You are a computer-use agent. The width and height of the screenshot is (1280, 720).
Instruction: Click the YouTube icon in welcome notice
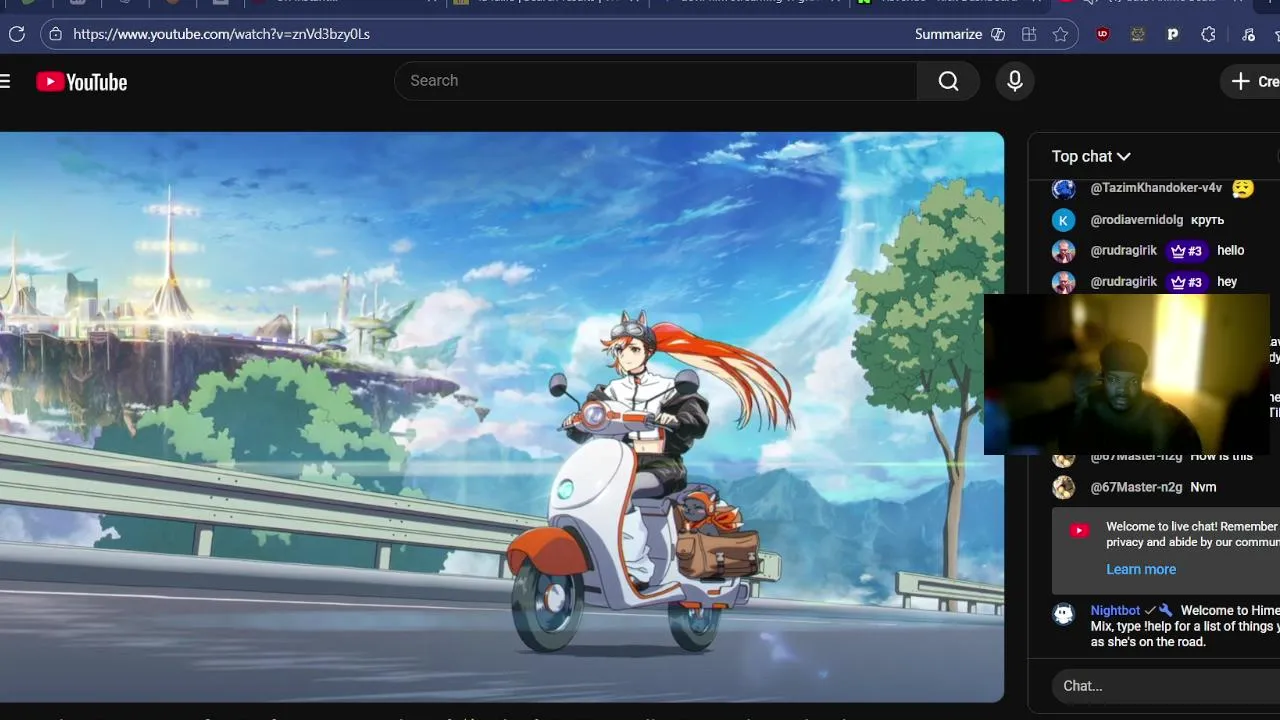coord(1079,531)
